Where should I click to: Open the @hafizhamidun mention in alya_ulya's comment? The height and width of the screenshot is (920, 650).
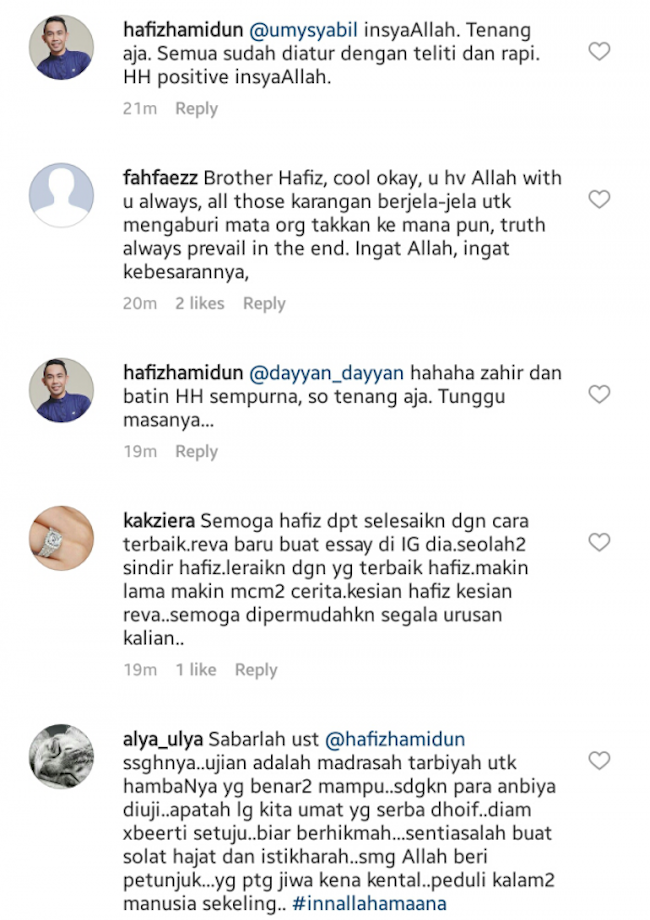click(x=395, y=739)
